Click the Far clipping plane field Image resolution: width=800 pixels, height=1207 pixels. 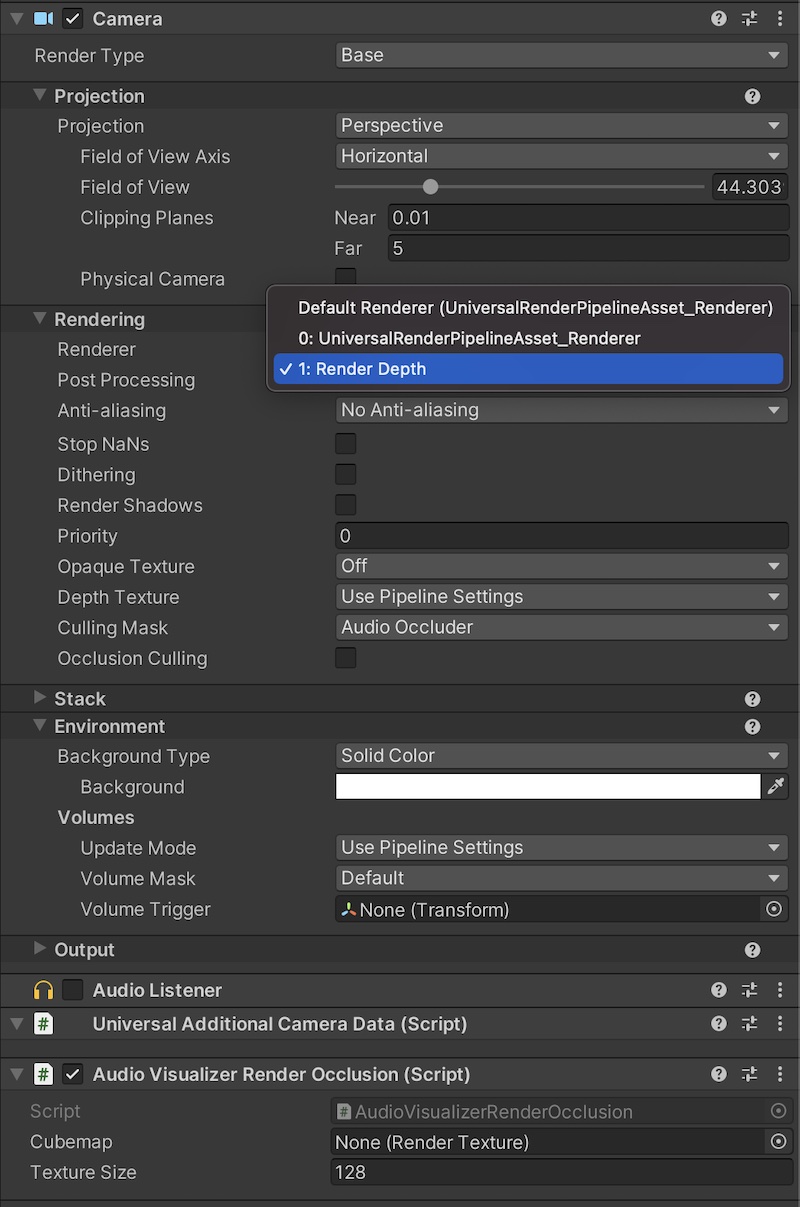tap(588, 248)
